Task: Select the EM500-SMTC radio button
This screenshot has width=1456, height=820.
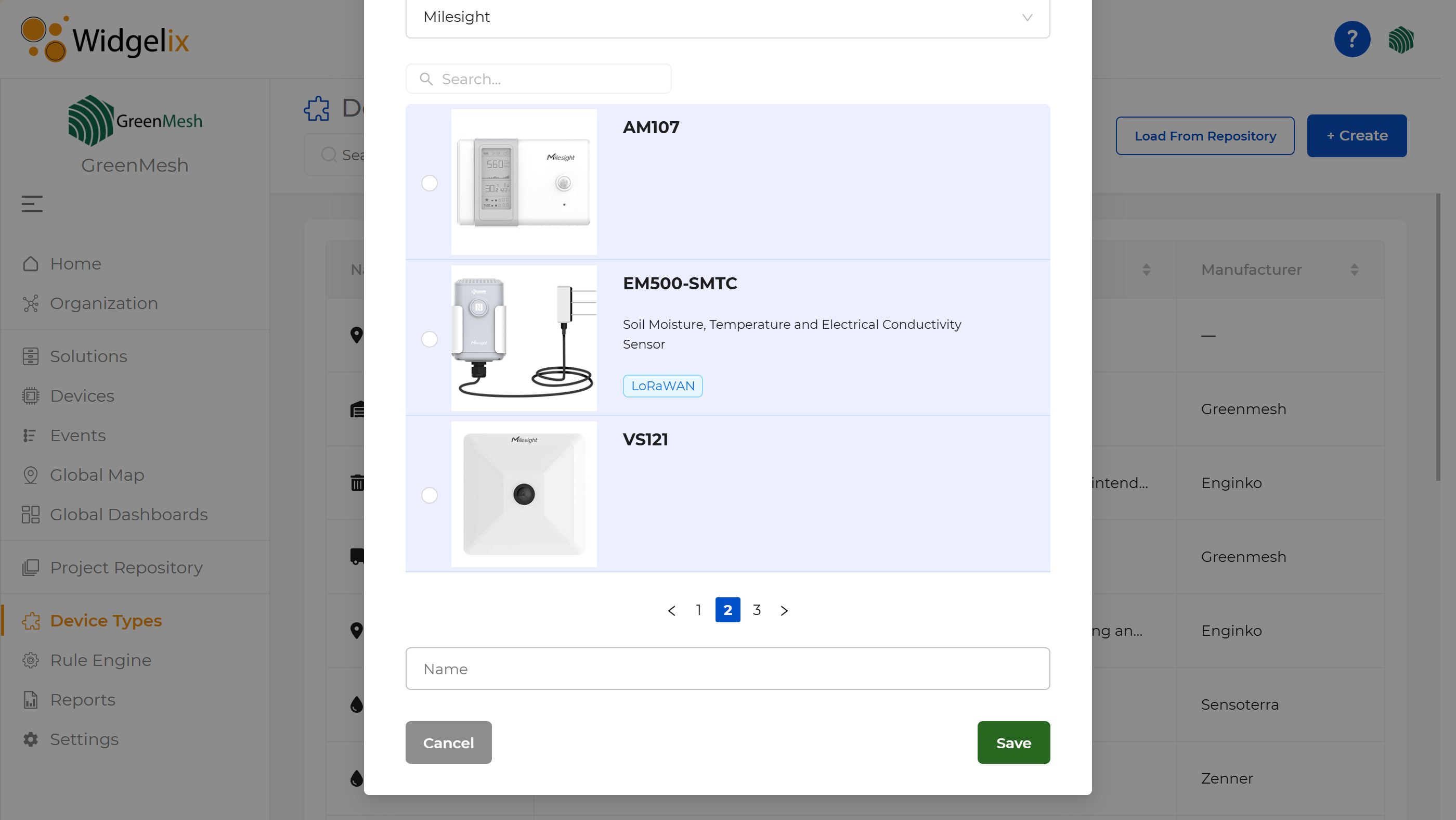Action: [430, 339]
